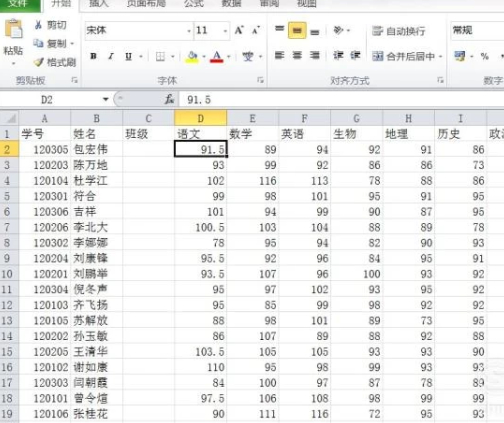The image size is (504, 423).
Task: Increase font size with larger A icon
Action: [x=239, y=31]
